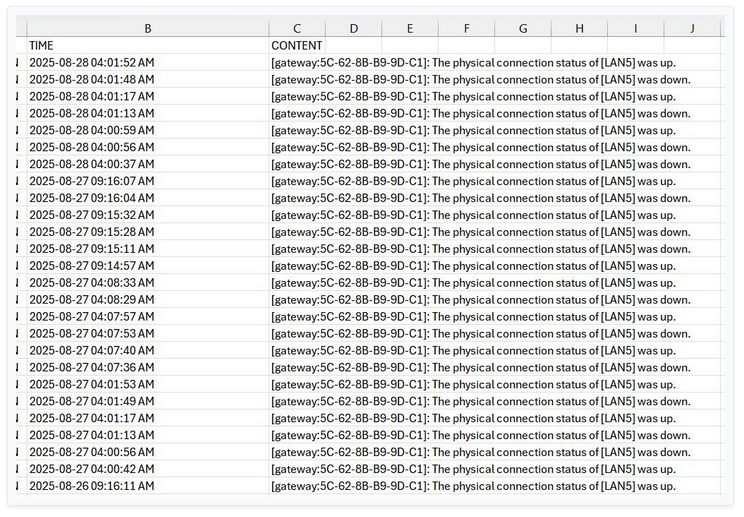Screen dimensions: 744x517
Task: Click the column D header
Action: click(x=353, y=29)
